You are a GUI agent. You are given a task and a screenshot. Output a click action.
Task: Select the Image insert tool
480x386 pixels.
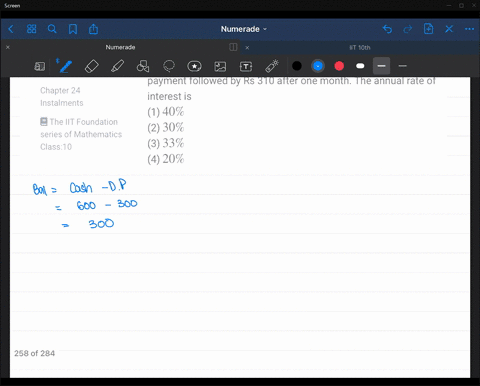tap(220, 66)
